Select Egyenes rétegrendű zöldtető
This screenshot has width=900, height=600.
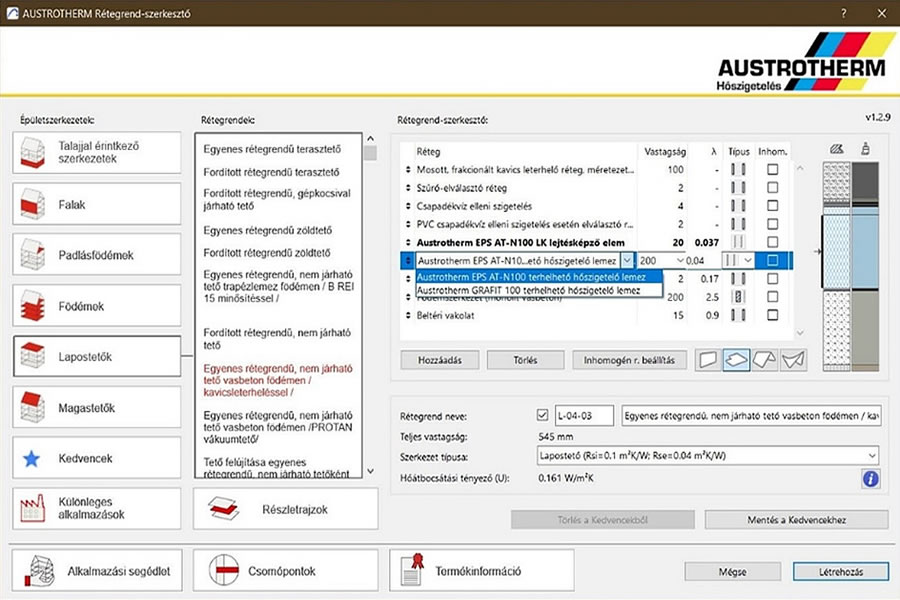coord(267,230)
